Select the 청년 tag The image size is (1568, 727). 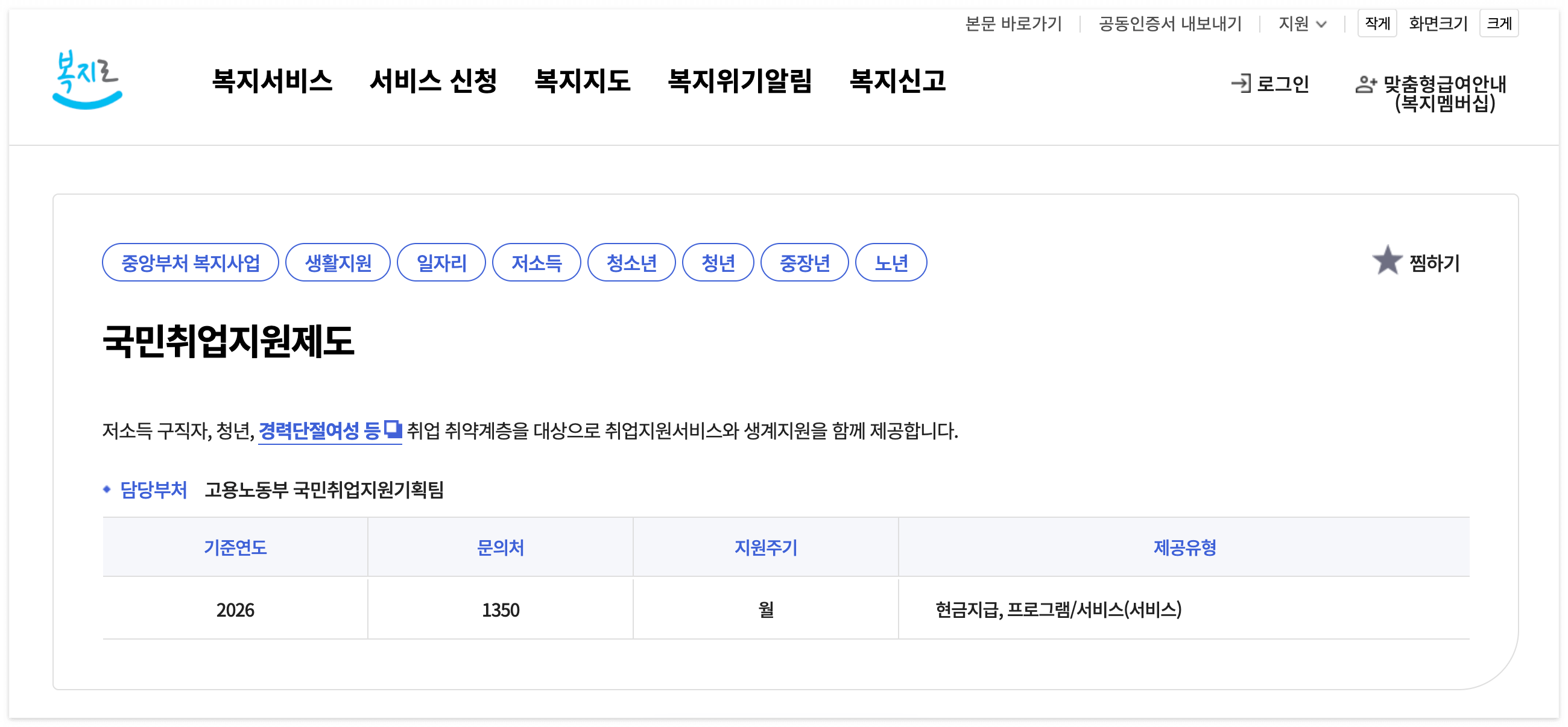pos(718,263)
